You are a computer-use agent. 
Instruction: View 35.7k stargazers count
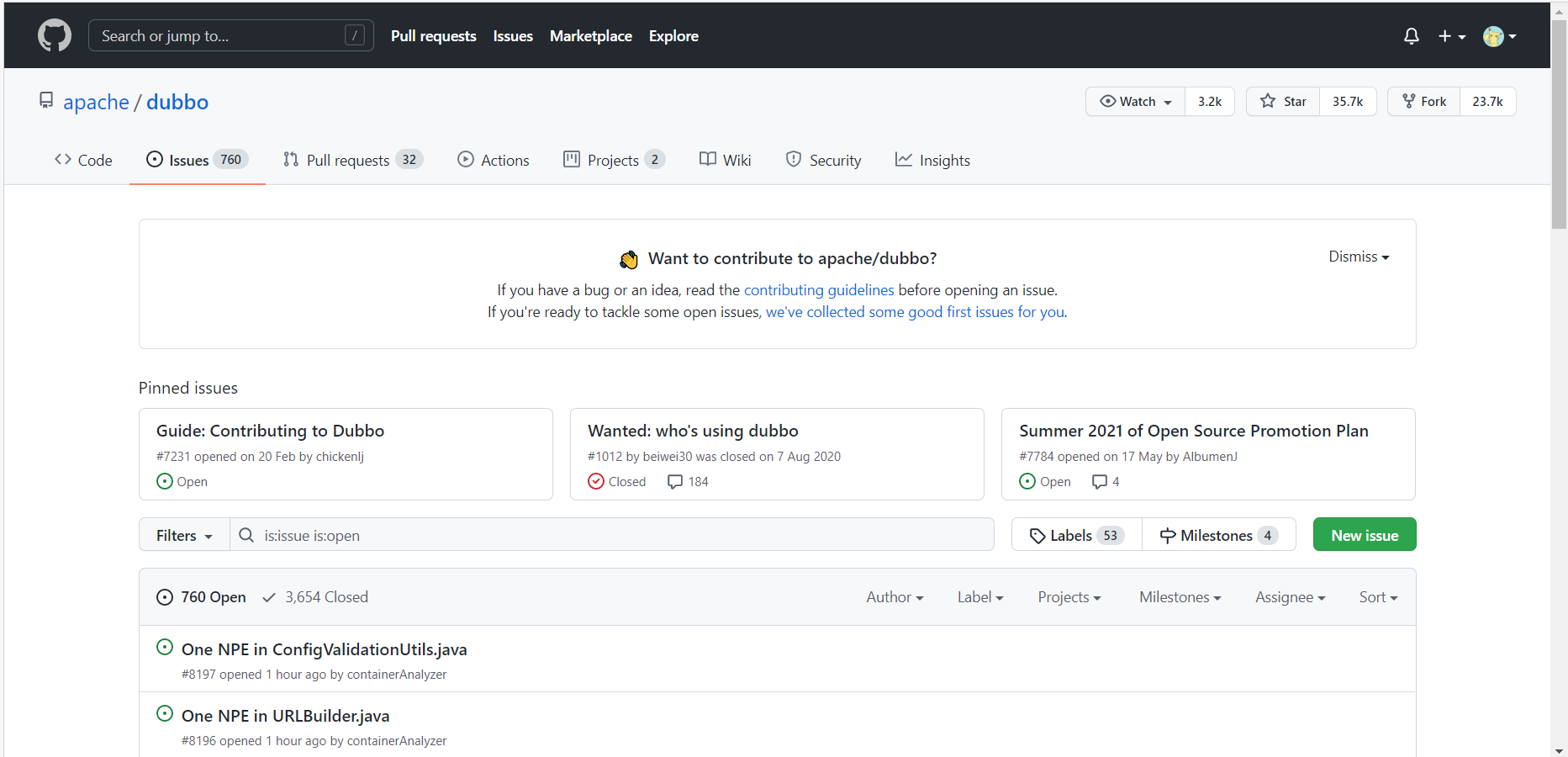click(1348, 101)
